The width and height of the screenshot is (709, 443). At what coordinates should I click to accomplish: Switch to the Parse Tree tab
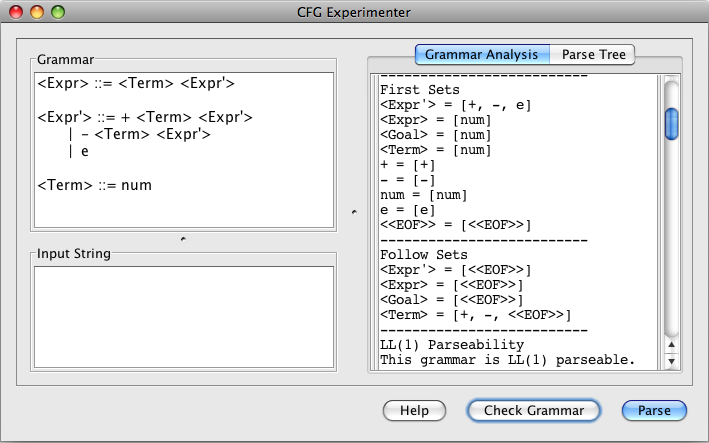coord(593,55)
